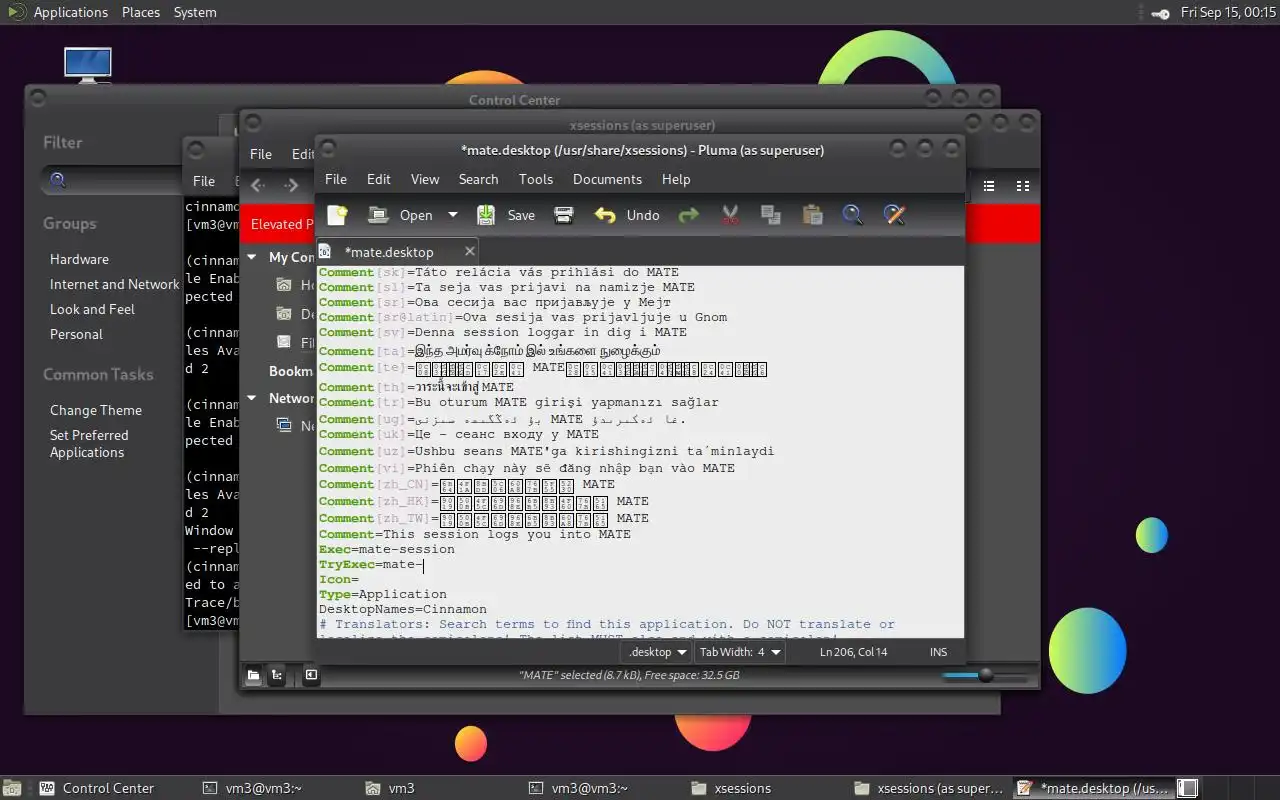Click the Open file toolbar button
Image resolution: width=1280 pixels, height=800 pixels.
click(x=400, y=215)
